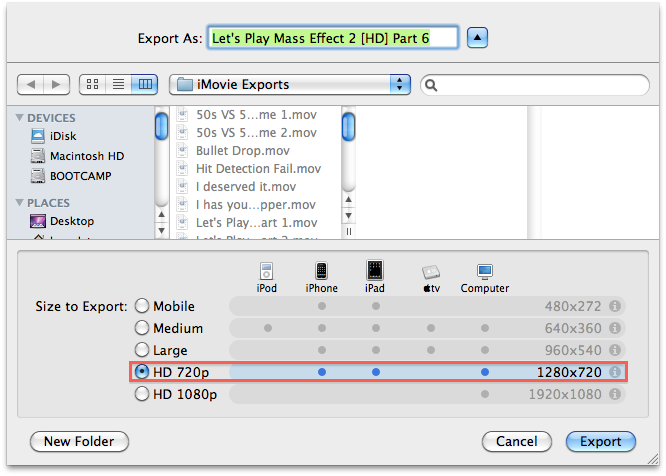Image resolution: width=666 pixels, height=476 pixels.
Task: Show info for 960x540 size
Action: tap(615, 350)
